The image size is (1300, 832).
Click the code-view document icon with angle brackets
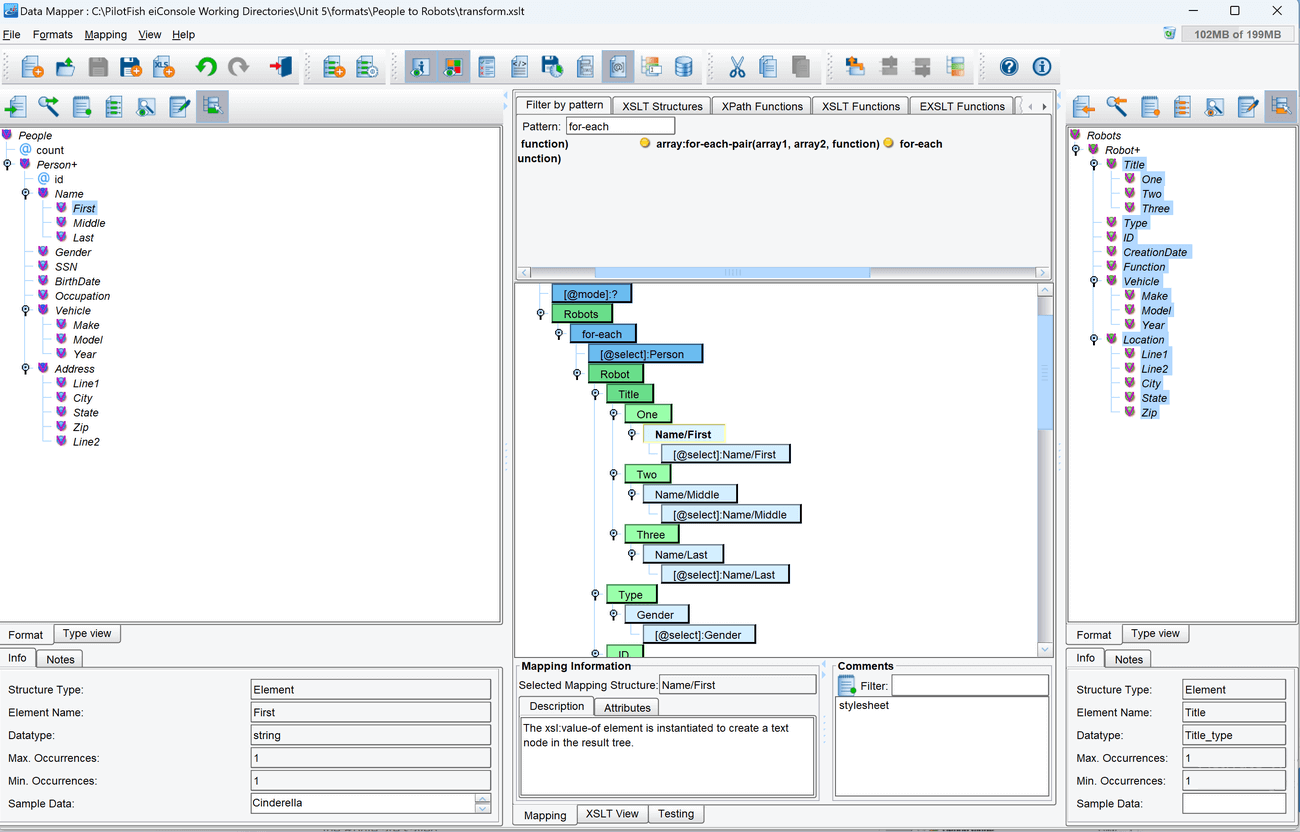[519, 67]
